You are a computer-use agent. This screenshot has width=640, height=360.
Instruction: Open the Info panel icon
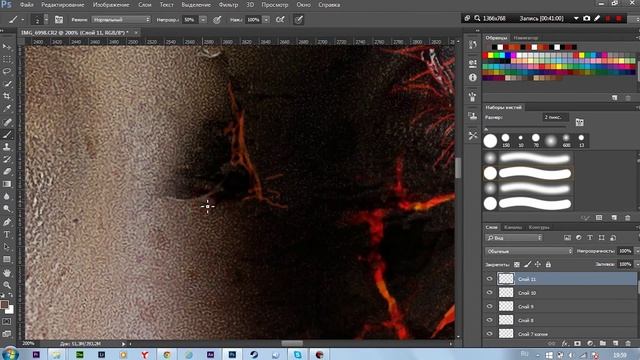point(473,77)
